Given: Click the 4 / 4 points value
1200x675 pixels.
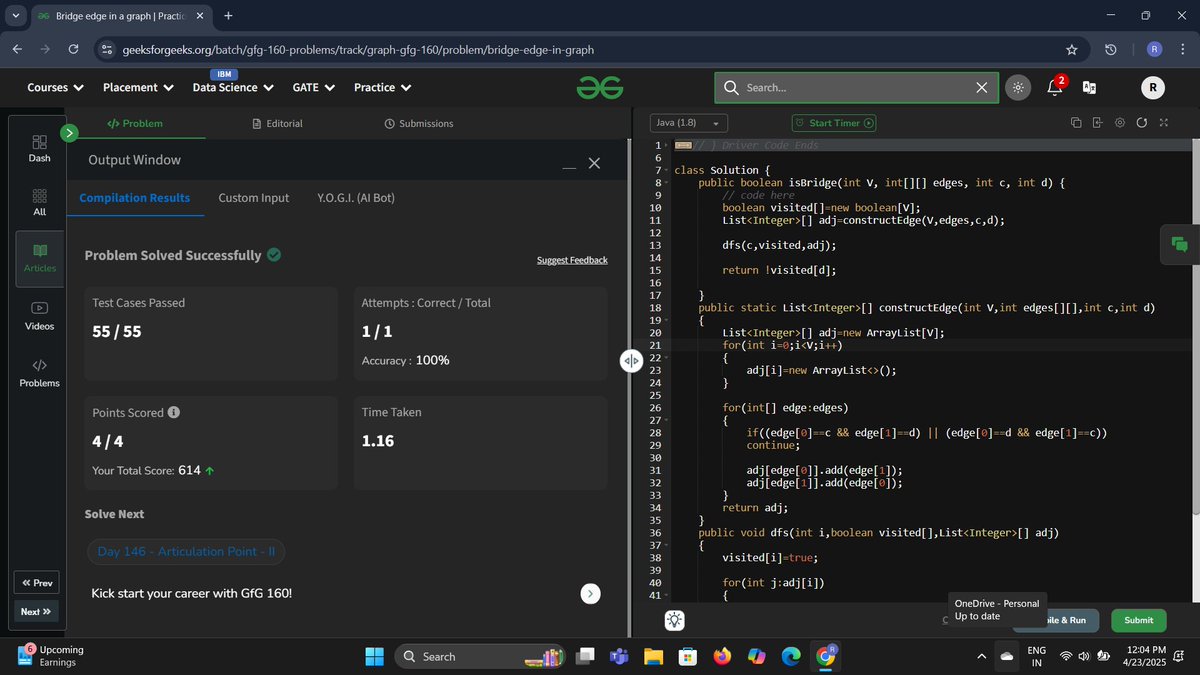Looking at the screenshot, I should coord(108,441).
